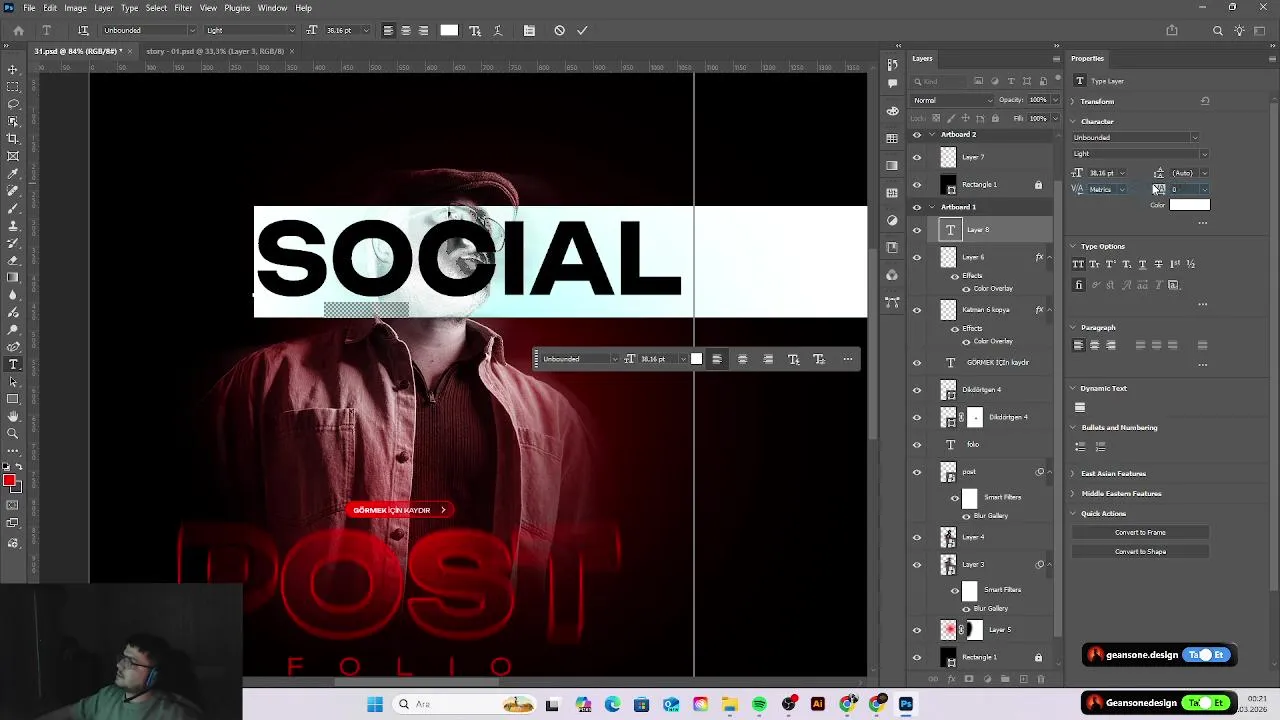Click Convert to Shape button

1140,552
